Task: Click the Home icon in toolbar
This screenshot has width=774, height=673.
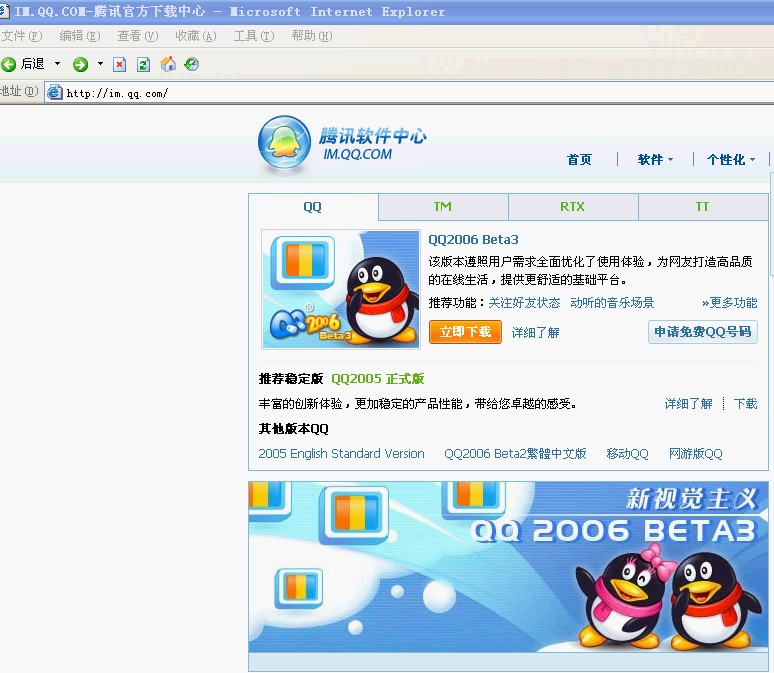Action: point(168,64)
